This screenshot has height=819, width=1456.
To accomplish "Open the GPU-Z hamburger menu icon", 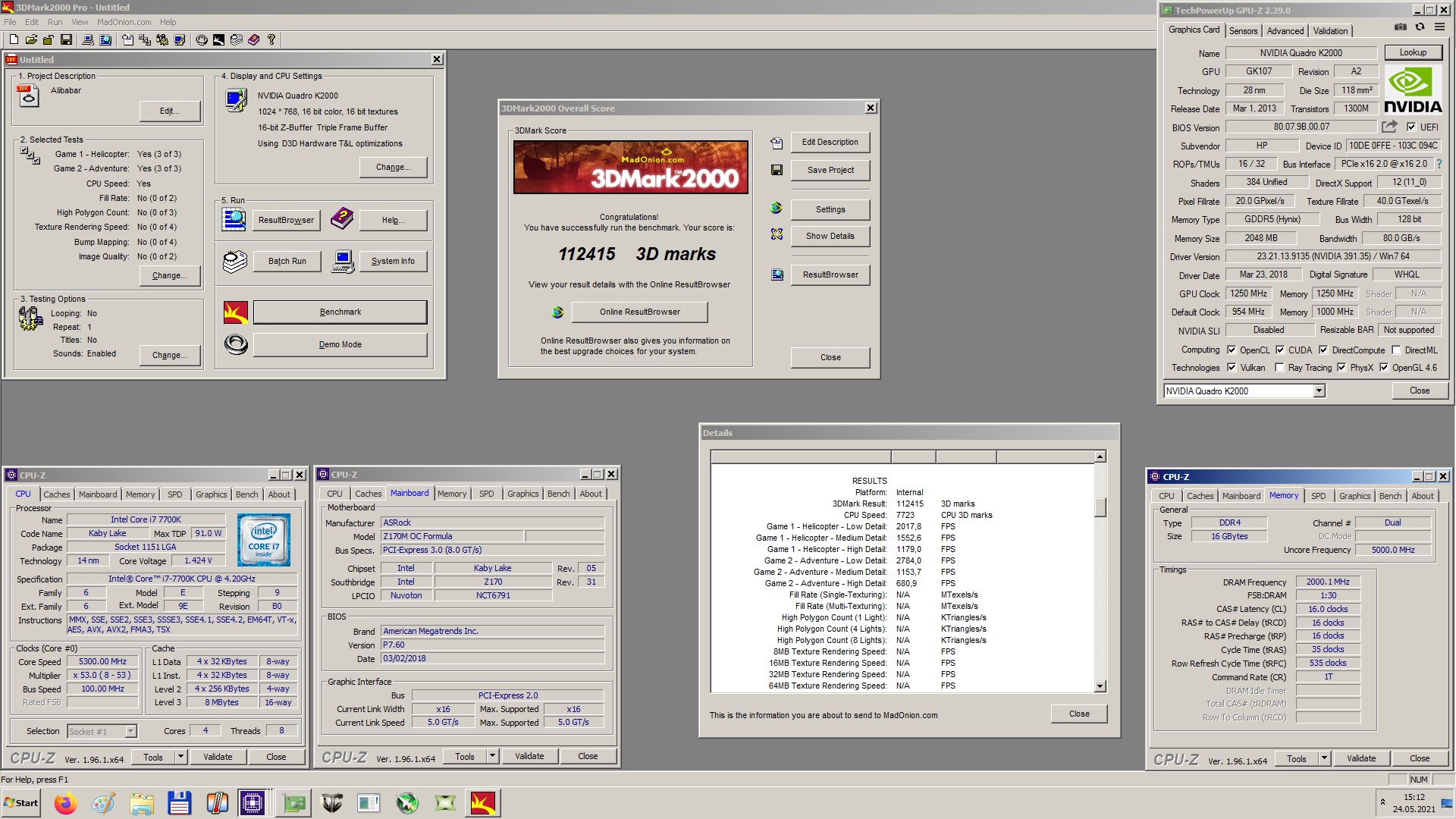I will coord(1439,27).
